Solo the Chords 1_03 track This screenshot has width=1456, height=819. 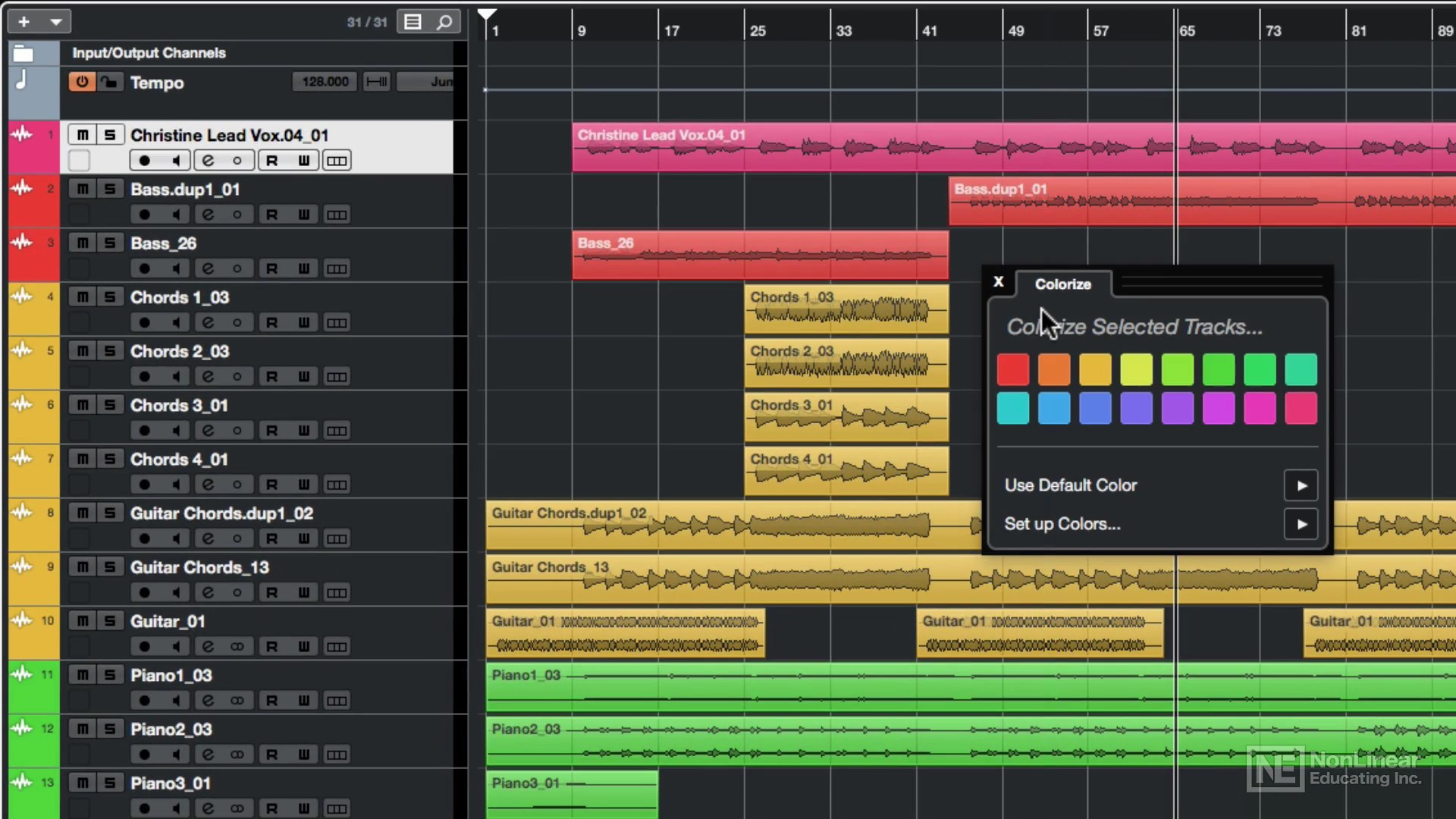pos(109,297)
